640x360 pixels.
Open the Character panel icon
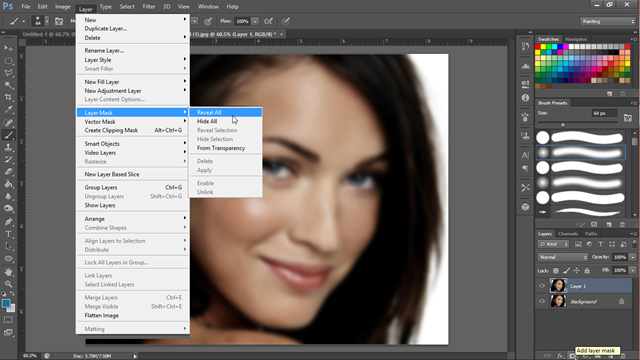click(x=525, y=155)
